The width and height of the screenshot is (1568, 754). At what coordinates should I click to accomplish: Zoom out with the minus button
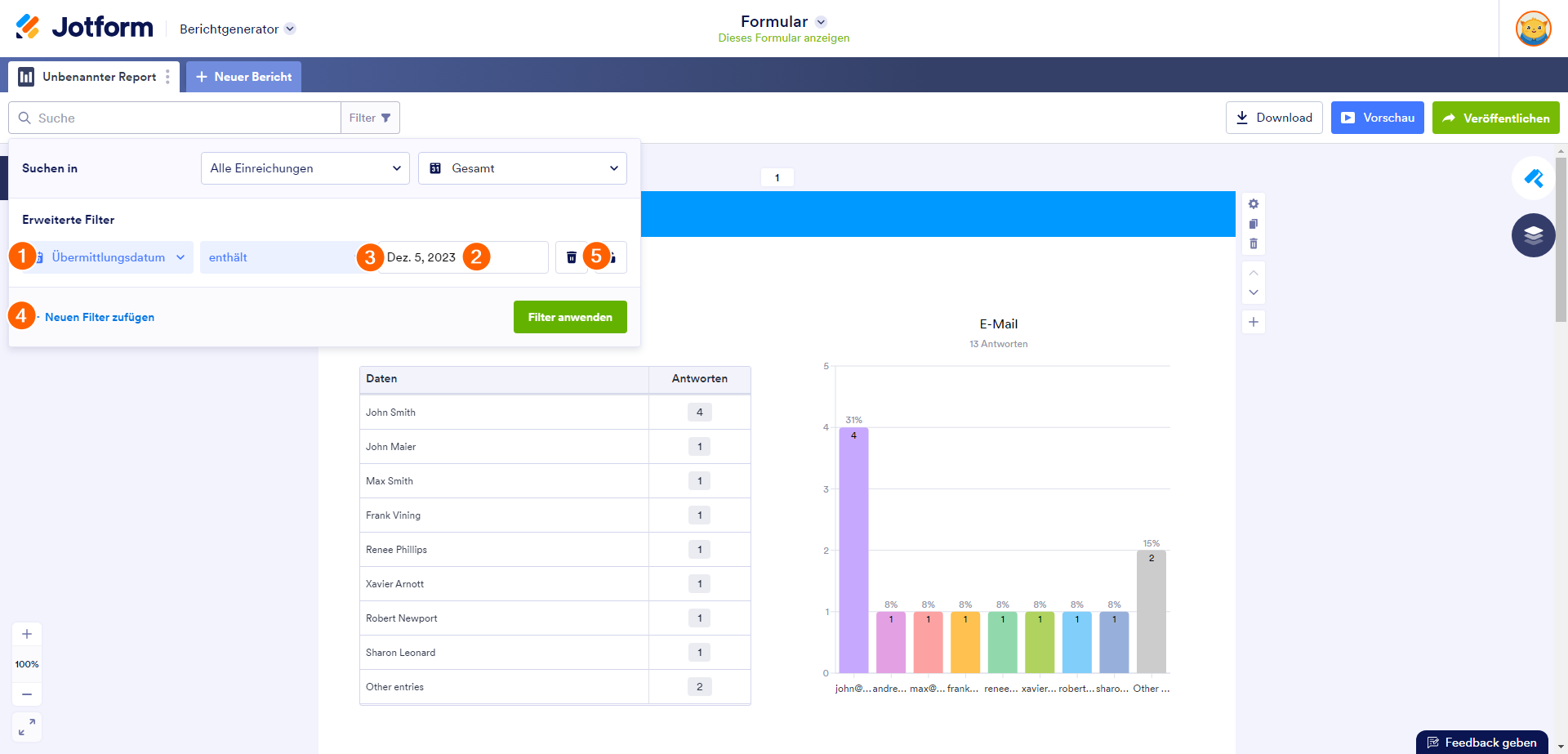pos(27,694)
